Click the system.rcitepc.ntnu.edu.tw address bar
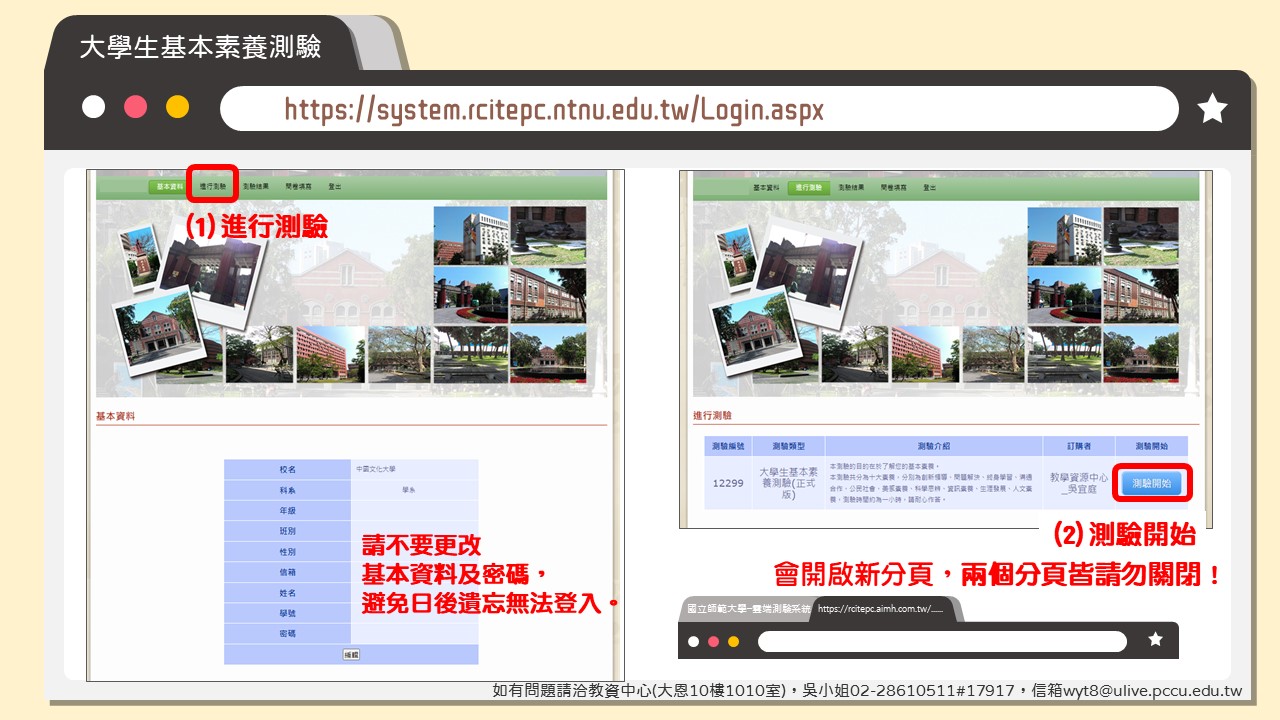 point(699,108)
